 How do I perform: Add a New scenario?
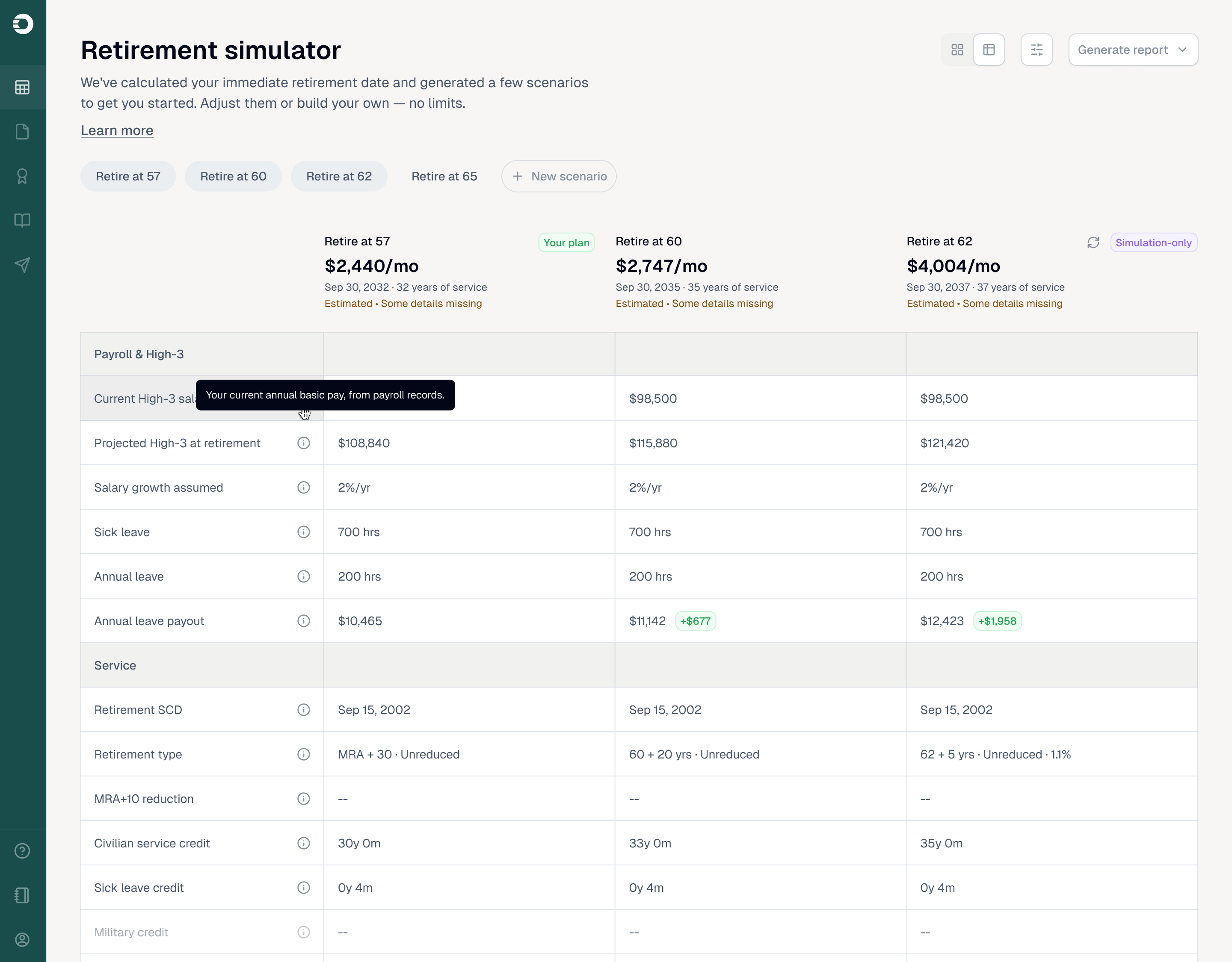pyautogui.click(x=559, y=176)
